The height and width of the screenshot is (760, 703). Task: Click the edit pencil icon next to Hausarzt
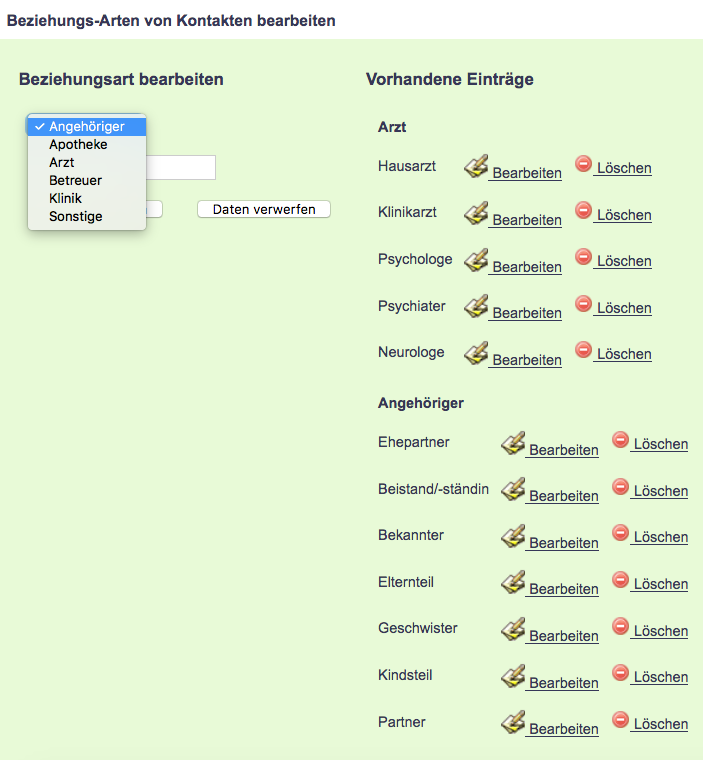476,167
